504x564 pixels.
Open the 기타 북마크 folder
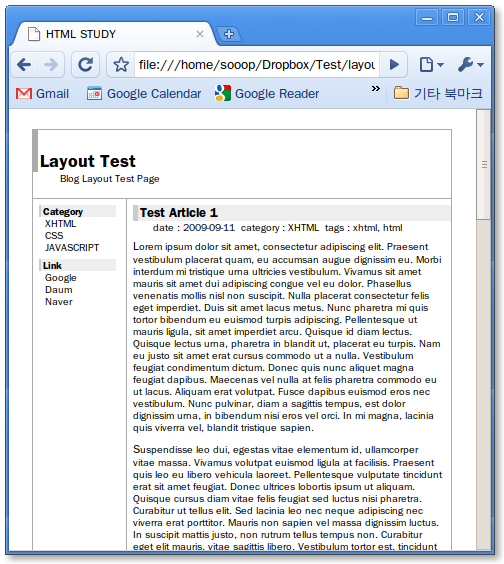438,94
